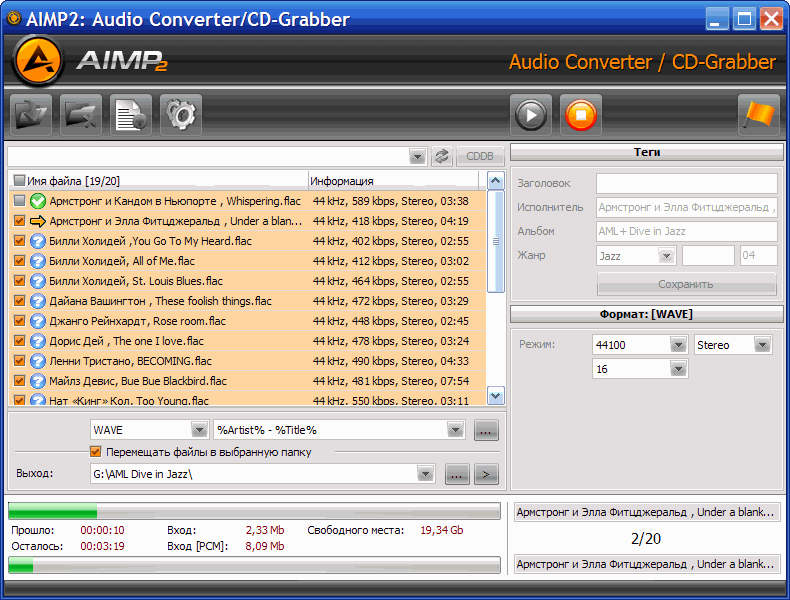
Task: Expand the 44100 sample rate dropdown
Action: 679,345
